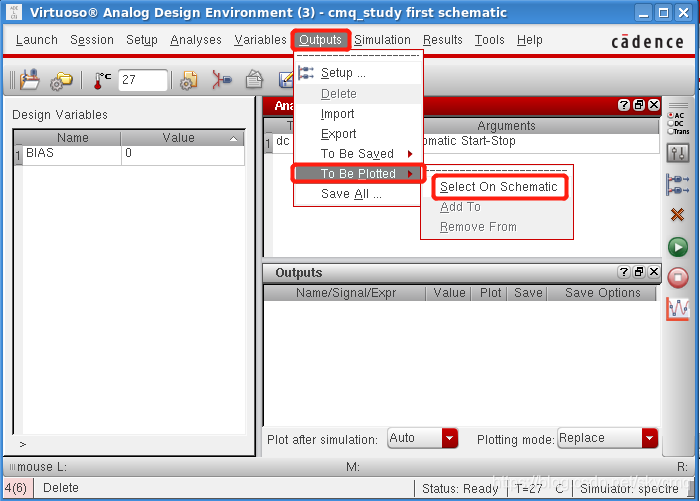Screen dimensions: 700x501
Task: Choose Select On Schematic
Action: [499, 187]
